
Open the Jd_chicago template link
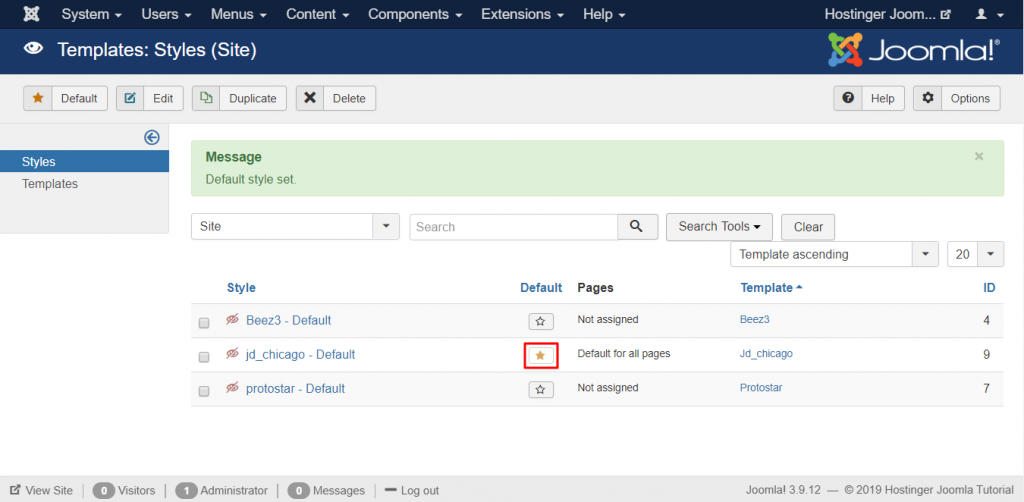click(x=766, y=354)
